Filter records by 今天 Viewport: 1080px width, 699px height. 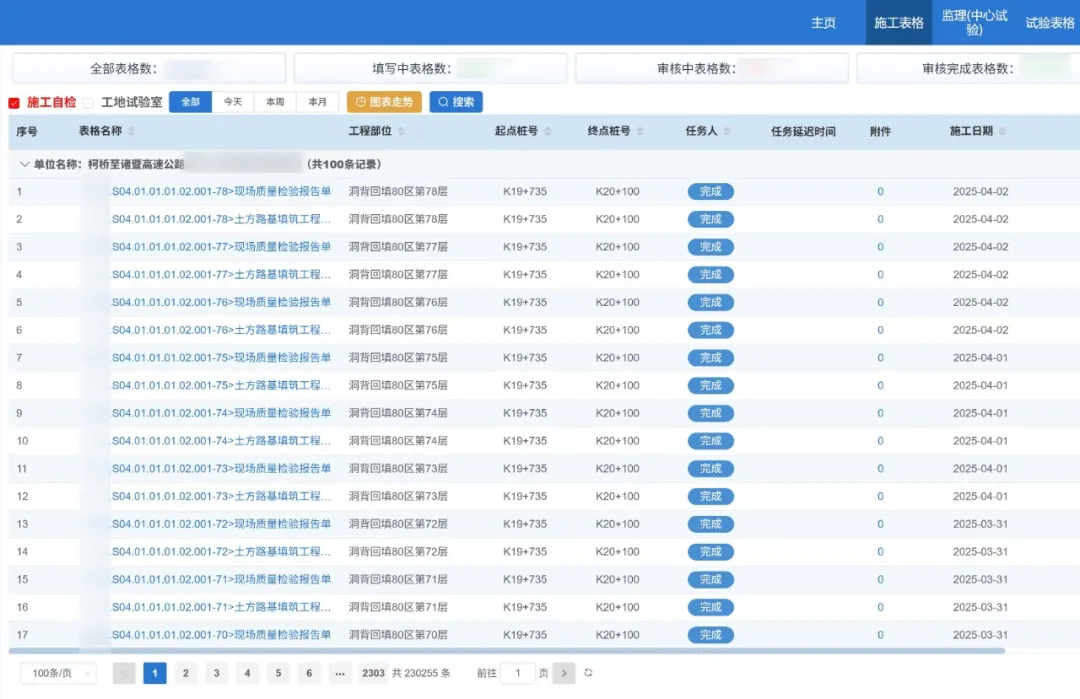[233, 102]
